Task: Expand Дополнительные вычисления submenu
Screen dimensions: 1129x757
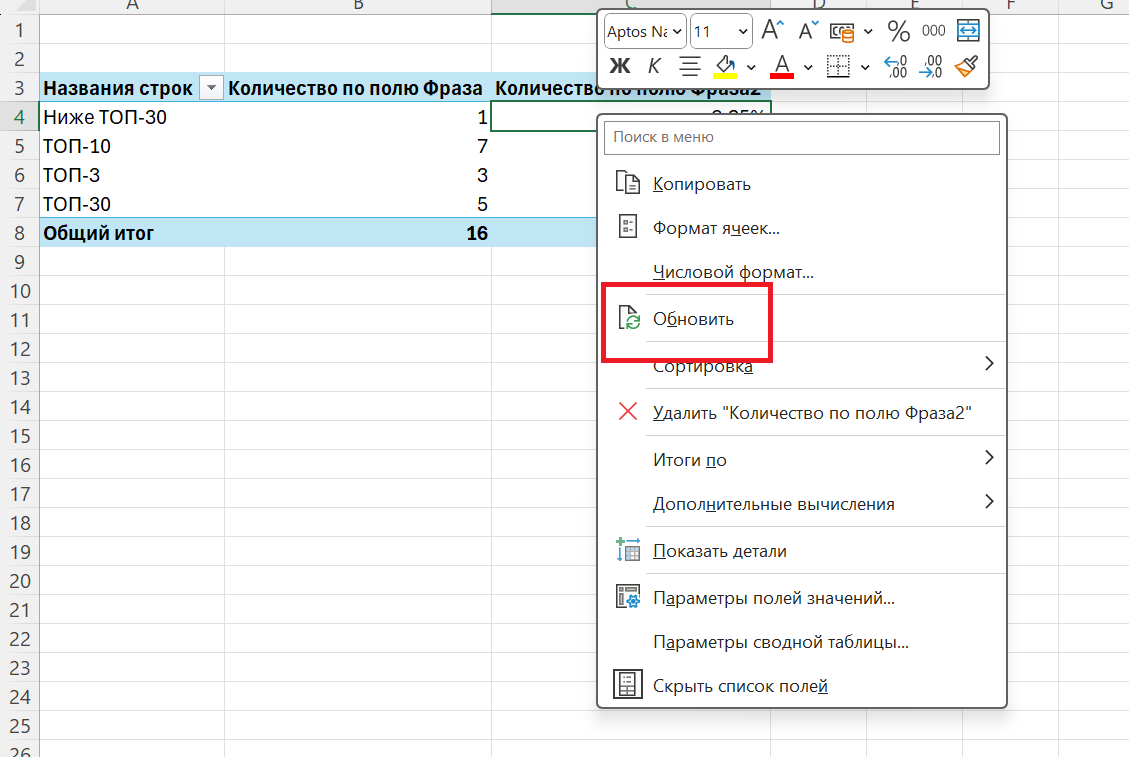Action: click(801, 503)
